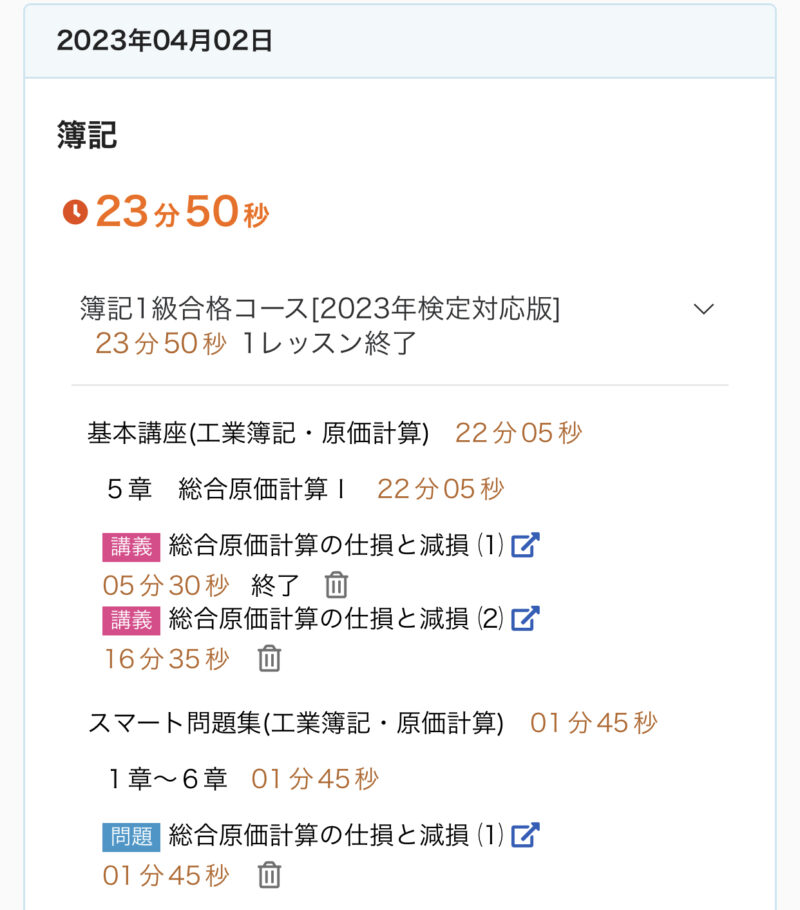Screen dimensions: 800x910
Task: Click the 簿記 subject heading
Action: [87, 136]
